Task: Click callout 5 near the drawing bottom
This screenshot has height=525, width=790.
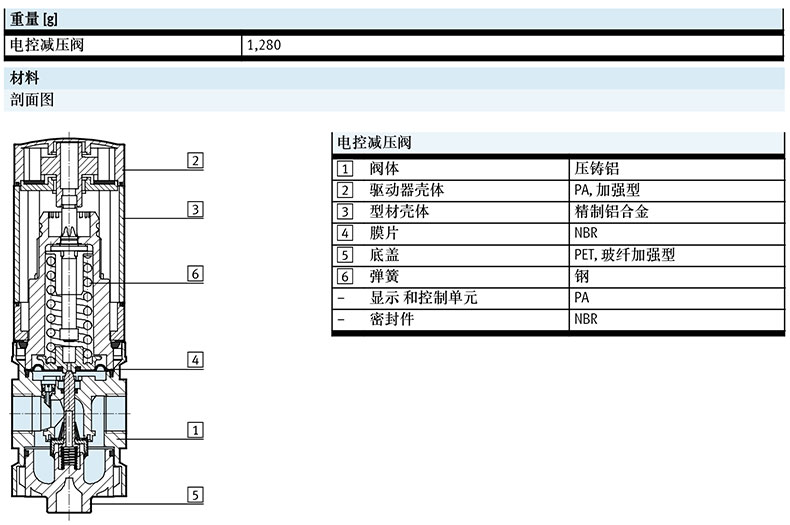Action: (196, 494)
